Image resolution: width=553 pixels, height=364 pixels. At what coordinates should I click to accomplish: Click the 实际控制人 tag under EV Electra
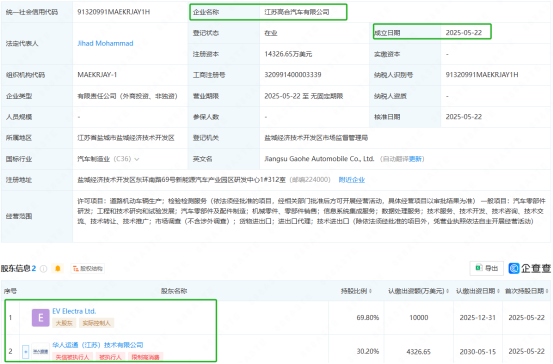(x=96, y=323)
